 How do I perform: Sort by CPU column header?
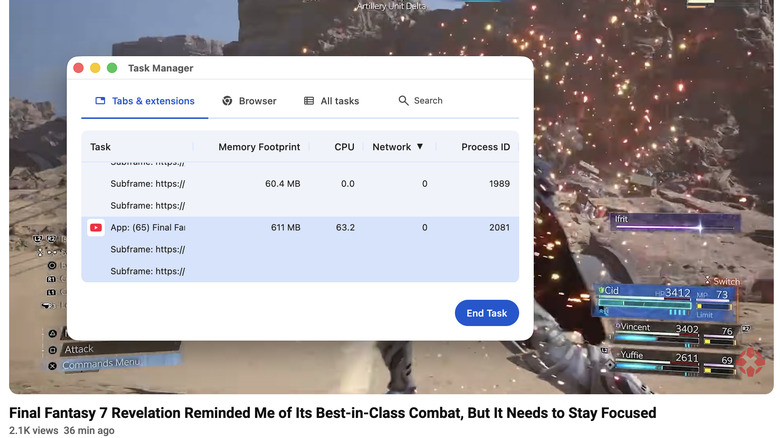click(x=344, y=147)
